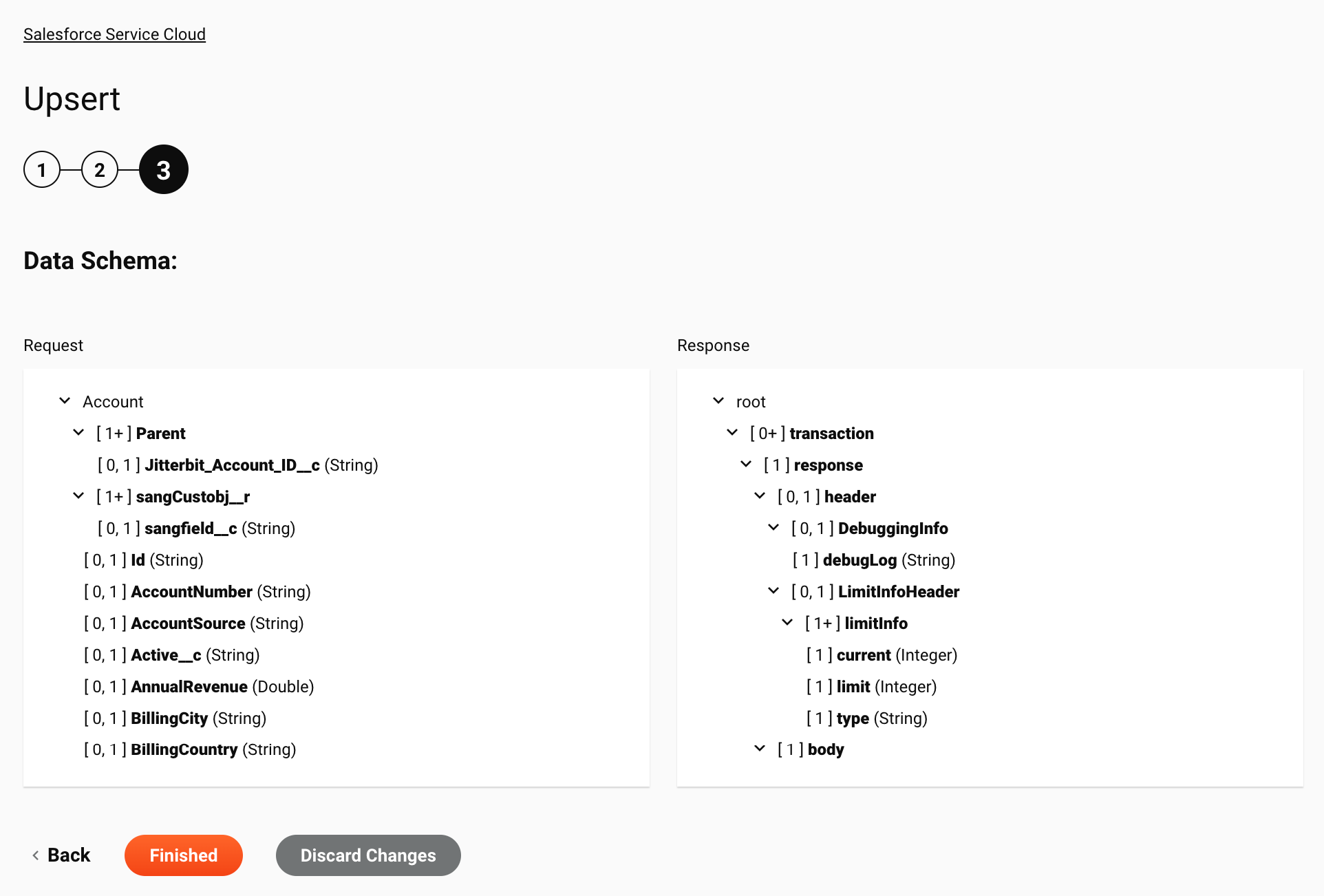
Task: Collapse the root response tree
Action: coord(719,401)
